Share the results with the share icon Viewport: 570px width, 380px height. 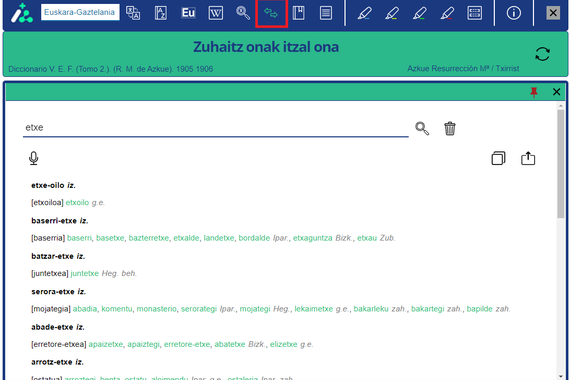[528, 158]
